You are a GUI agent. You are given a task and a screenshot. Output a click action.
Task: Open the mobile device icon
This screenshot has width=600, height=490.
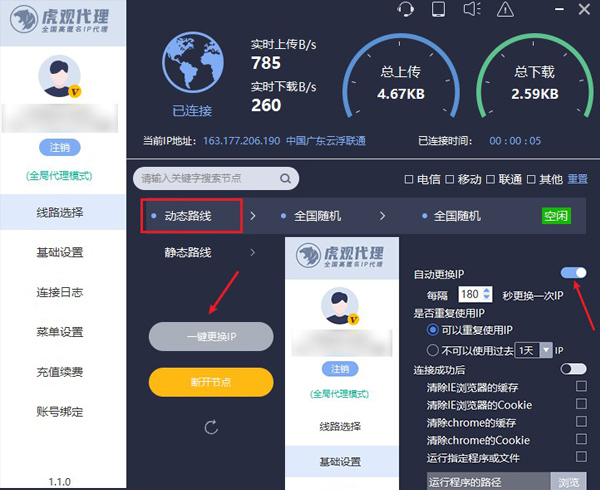pyautogui.click(x=437, y=10)
